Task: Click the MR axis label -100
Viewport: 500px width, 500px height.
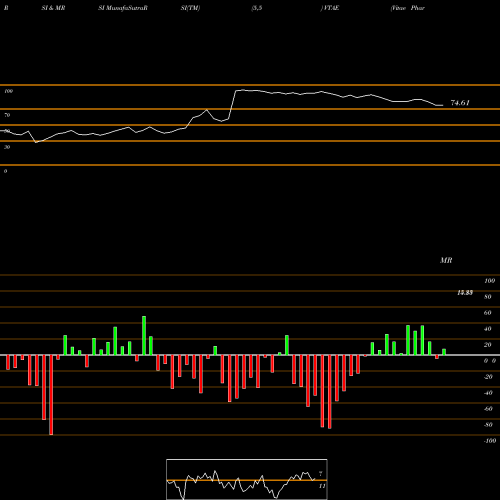Action: (x=490, y=441)
